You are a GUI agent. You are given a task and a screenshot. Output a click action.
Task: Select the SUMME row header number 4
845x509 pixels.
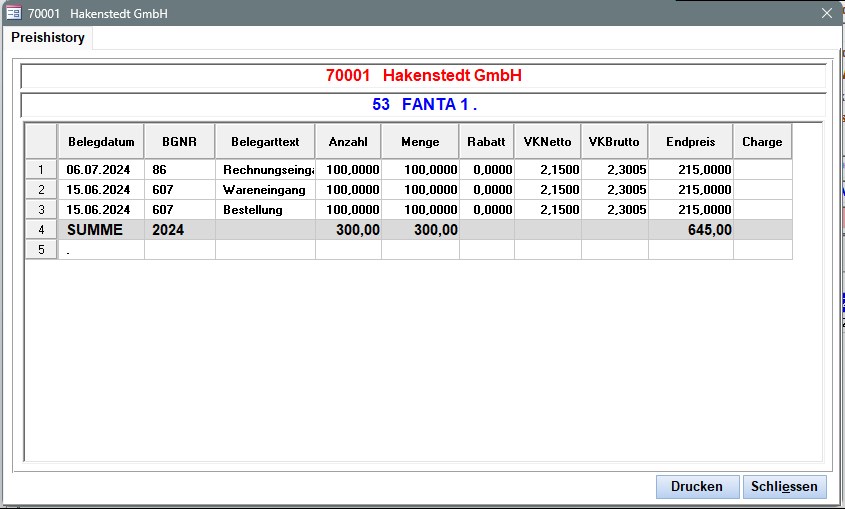41,230
